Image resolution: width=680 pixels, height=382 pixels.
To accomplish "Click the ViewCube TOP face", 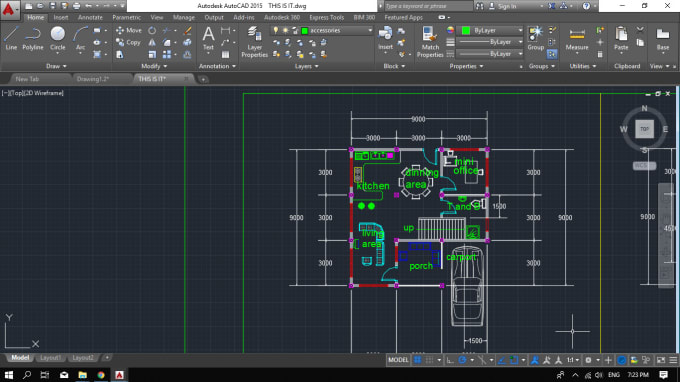I will 644,129.
